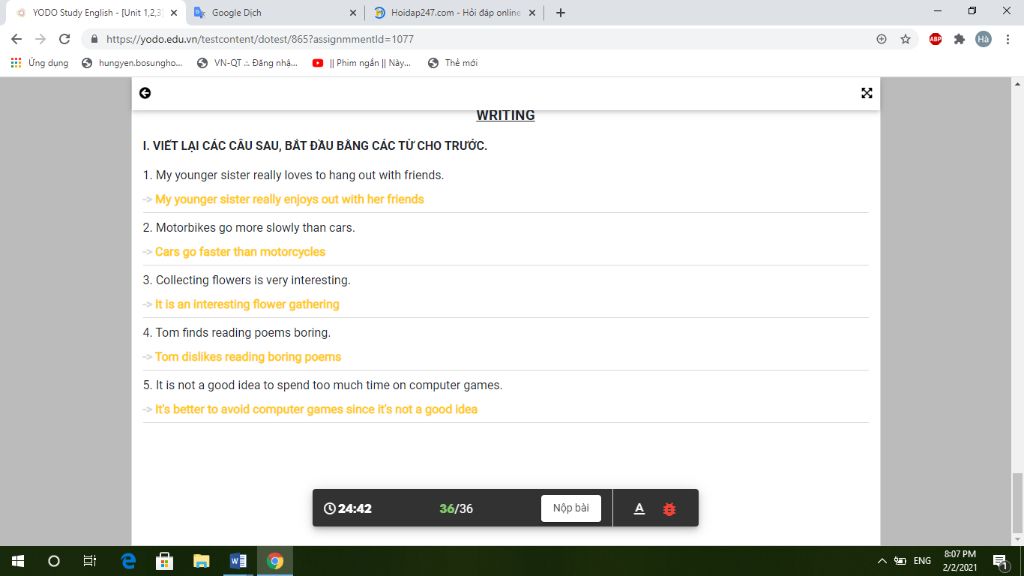Open the text formatting A icon
1024x576 pixels.
click(x=639, y=508)
